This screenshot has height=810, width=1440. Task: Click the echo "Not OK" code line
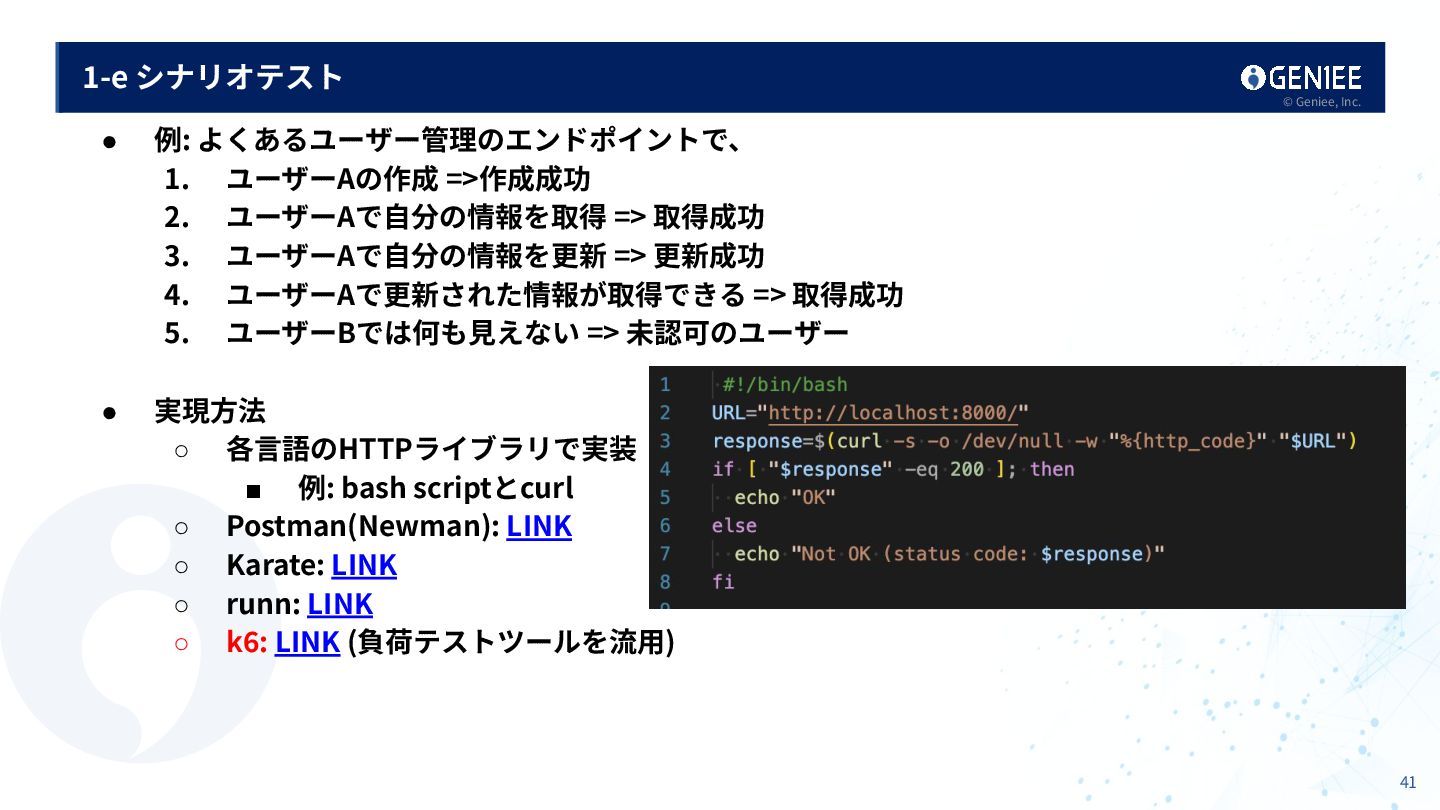[x=950, y=554]
